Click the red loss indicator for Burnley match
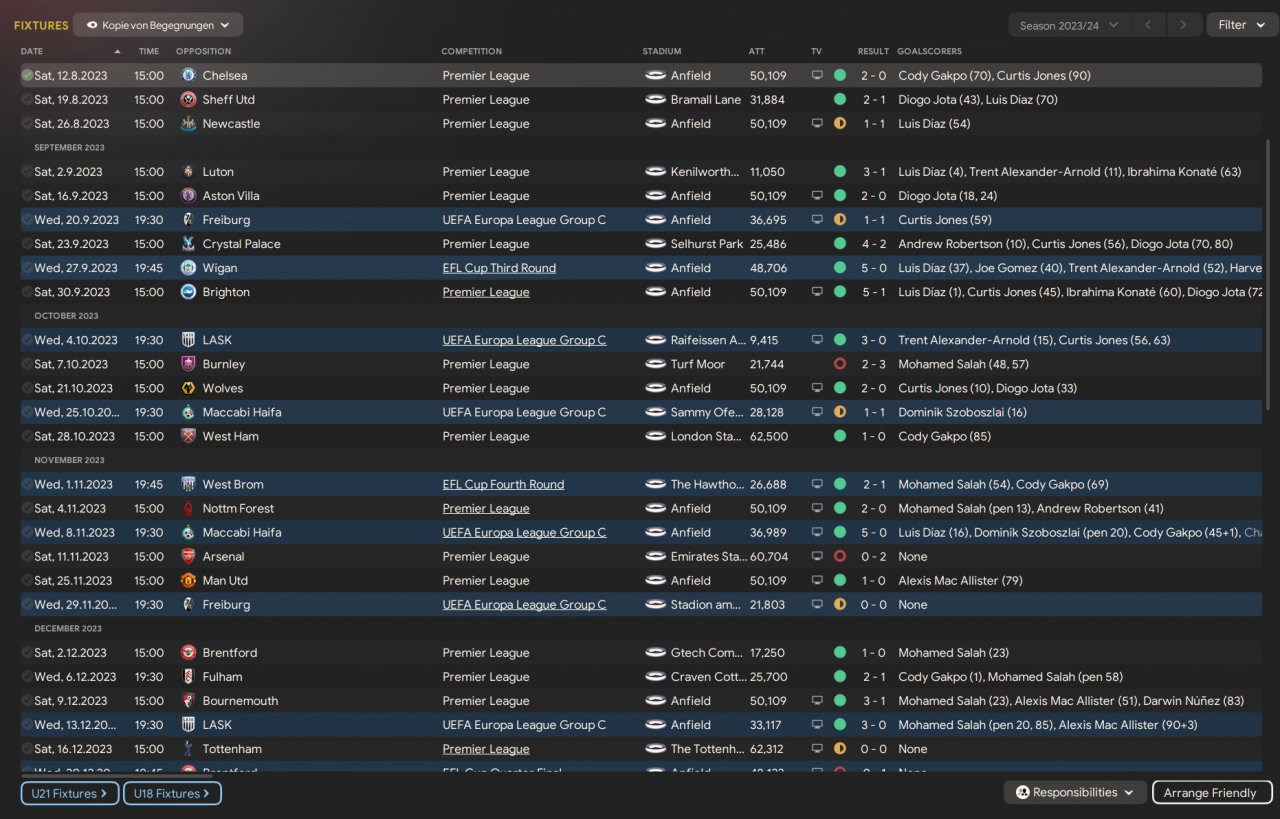This screenshot has height=819, width=1280. [840, 364]
